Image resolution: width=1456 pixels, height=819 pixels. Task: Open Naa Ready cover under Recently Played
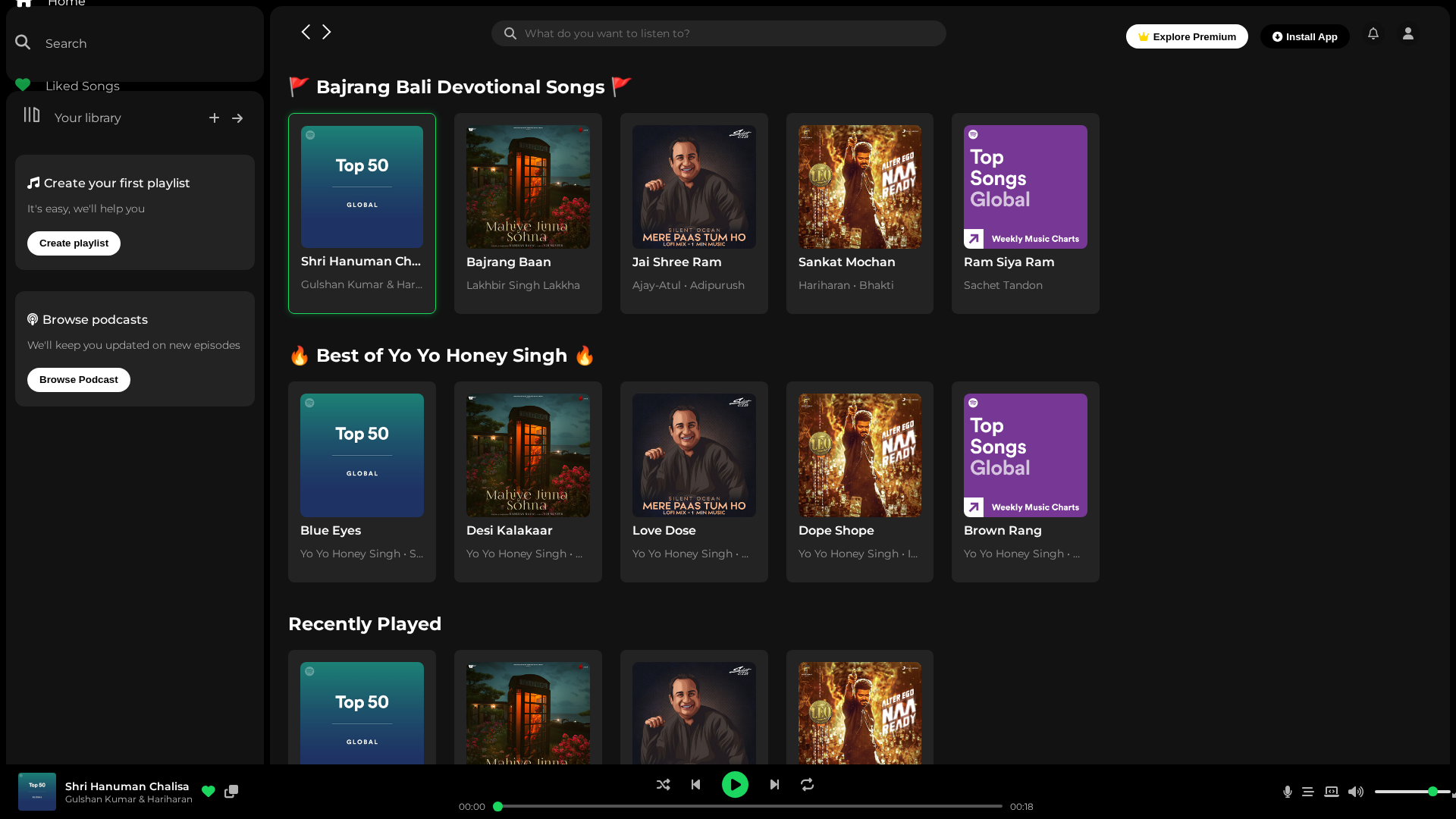tap(860, 713)
